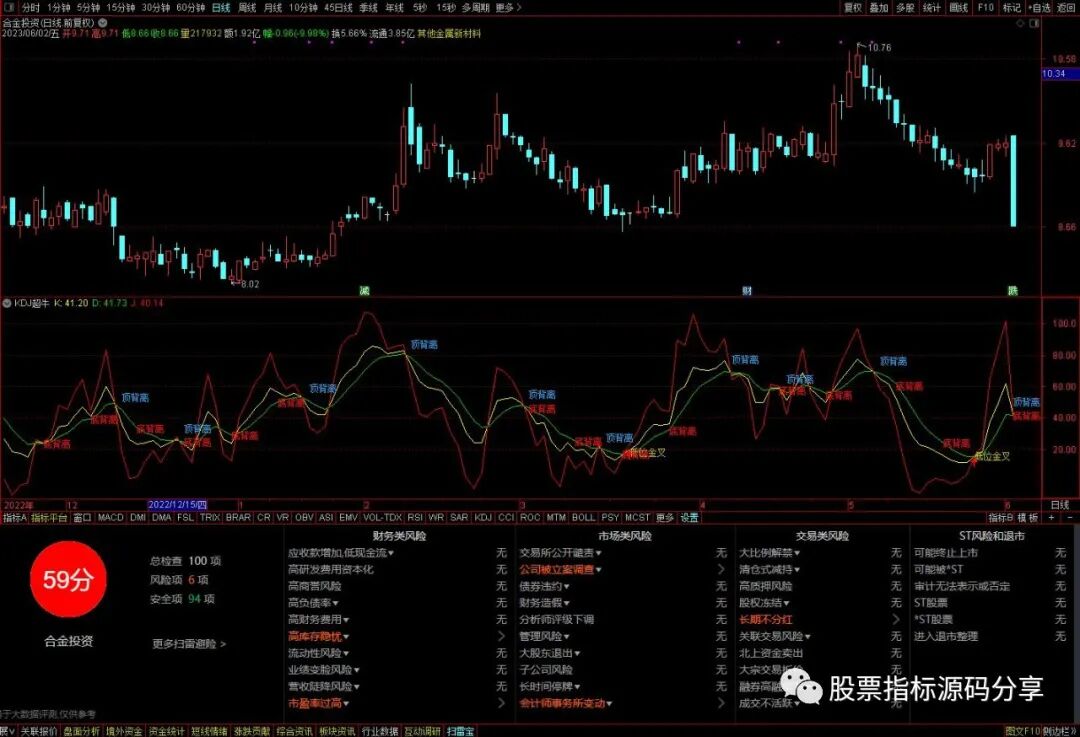The image size is (1080, 737).
Task: Click the 模板 template button in indicator bar
Action: point(1028,517)
